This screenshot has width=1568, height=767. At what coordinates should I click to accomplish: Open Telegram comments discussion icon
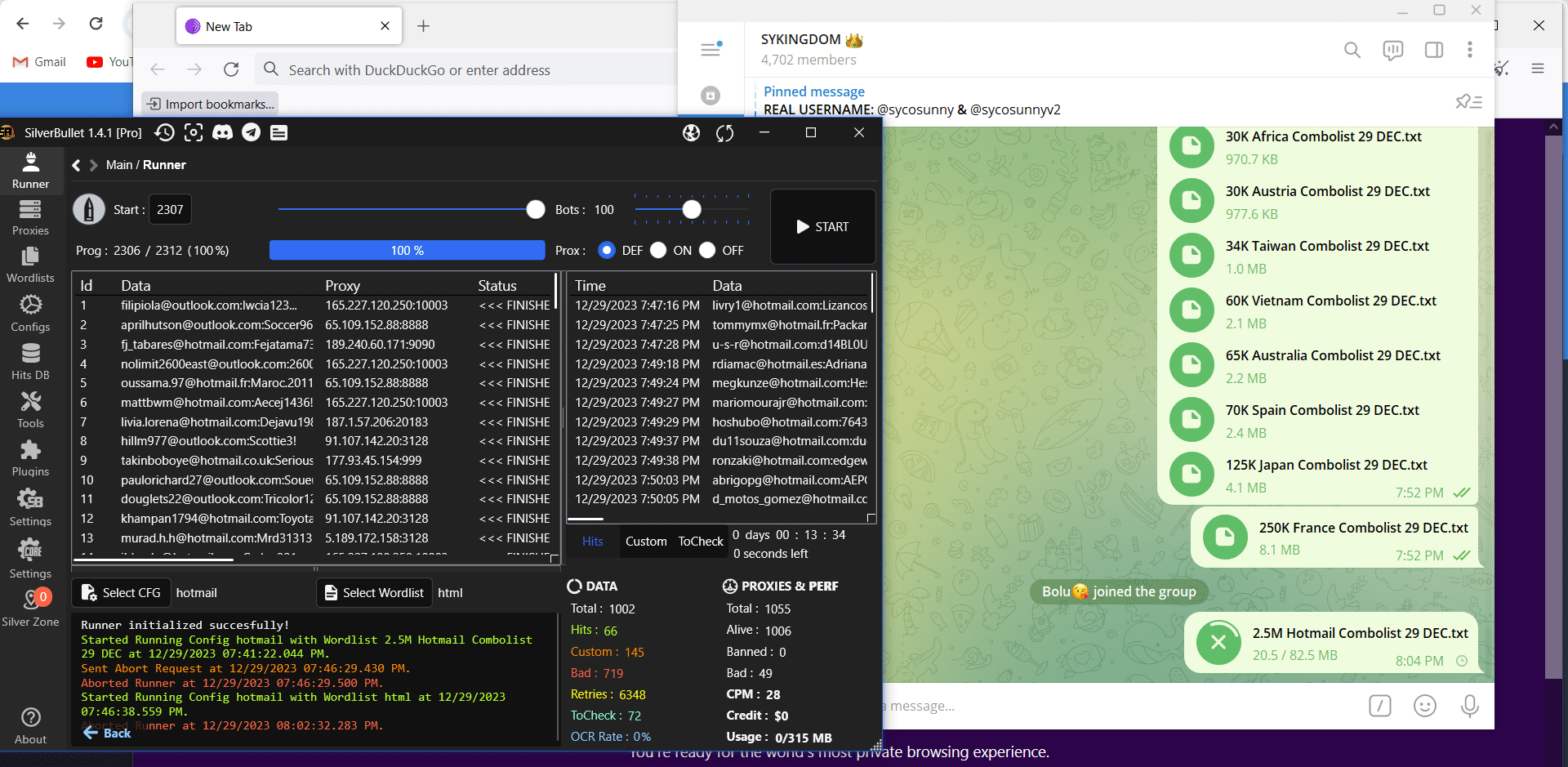(x=1393, y=50)
